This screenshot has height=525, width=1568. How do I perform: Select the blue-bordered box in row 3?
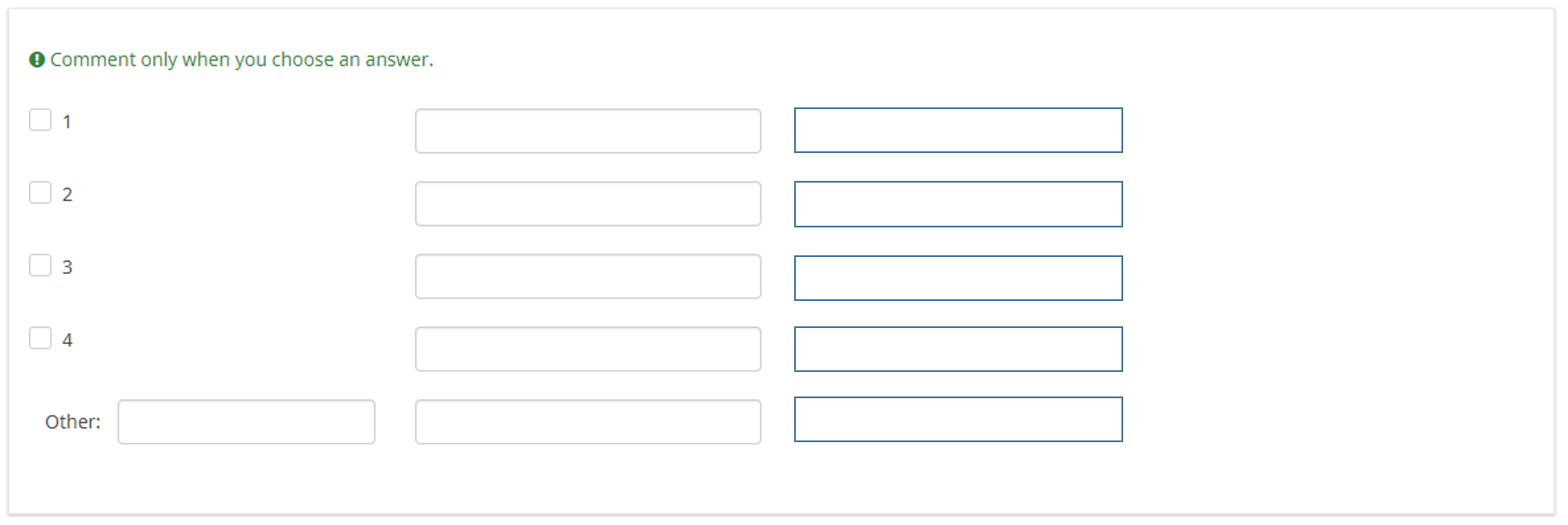pyautogui.click(x=958, y=278)
